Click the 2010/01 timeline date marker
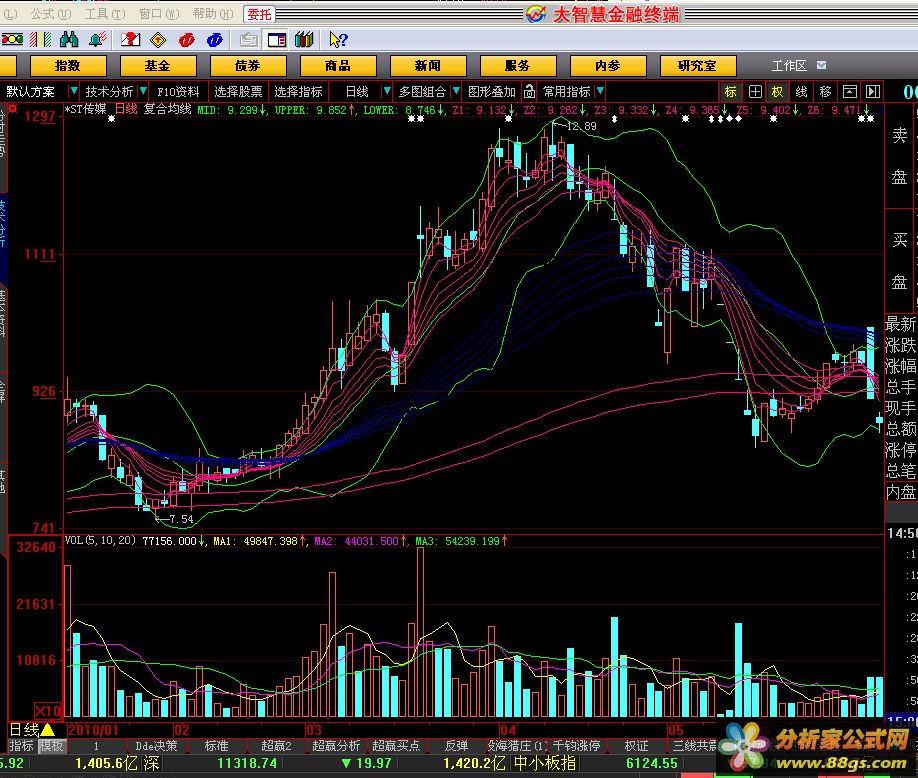 click(93, 730)
